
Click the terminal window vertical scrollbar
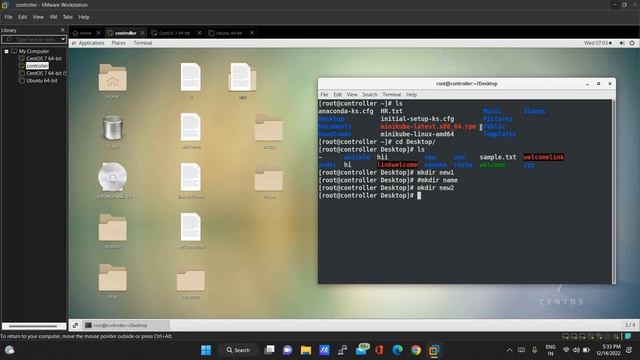[x=613, y=191]
